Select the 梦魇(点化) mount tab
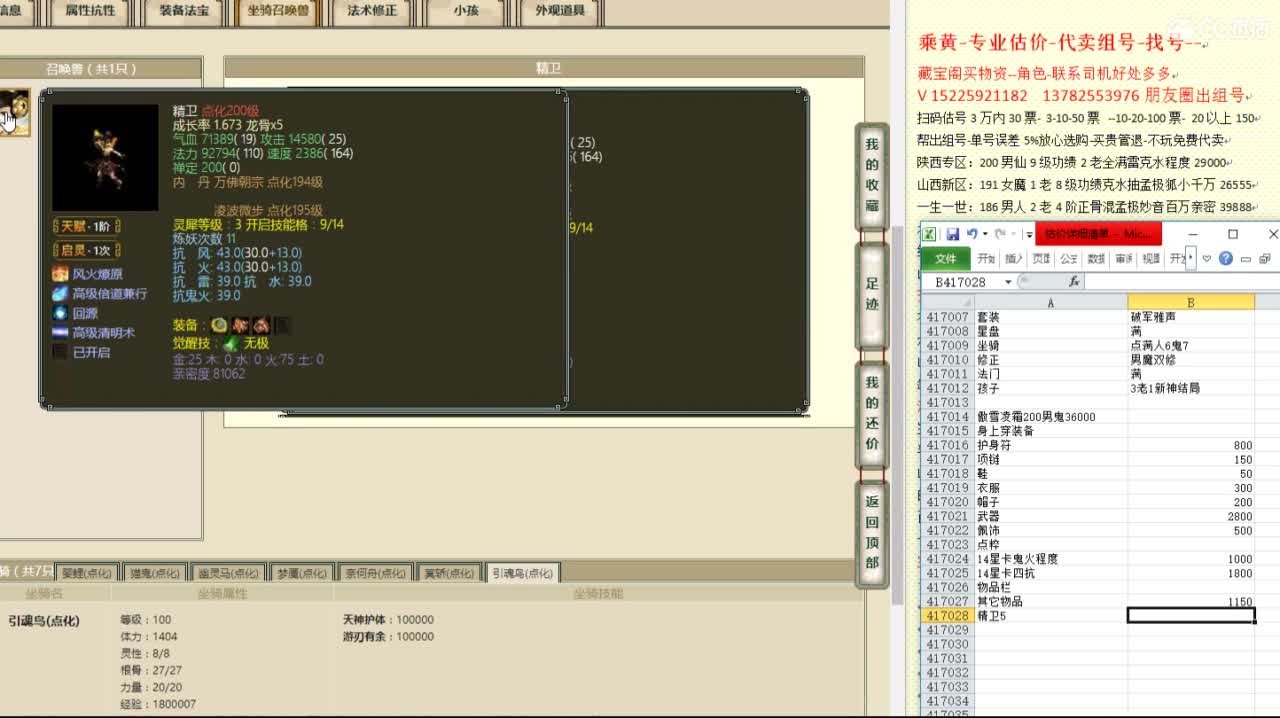The image size is (1280, 718). coord(302,573)
